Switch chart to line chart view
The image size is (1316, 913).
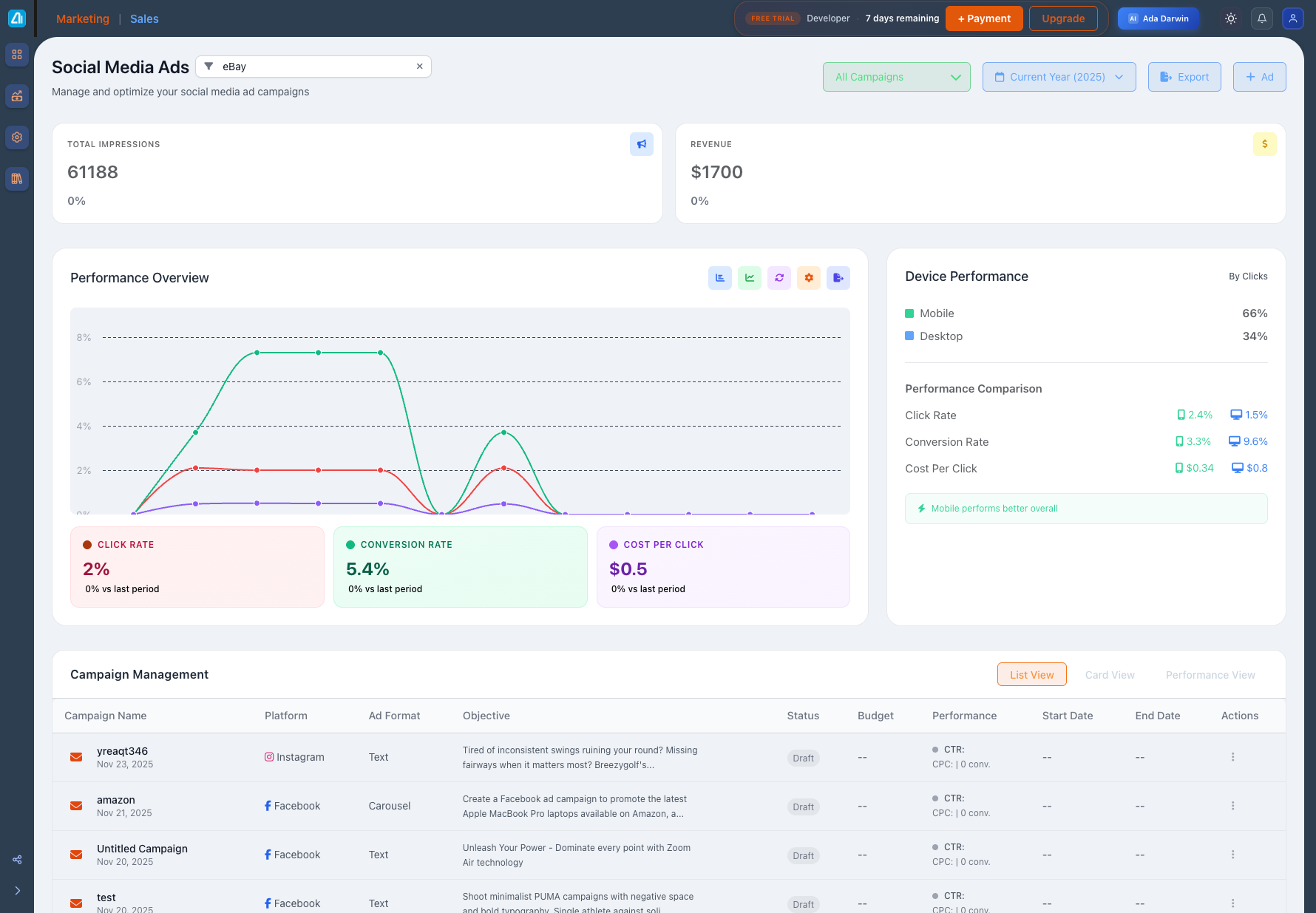pyautogui.click(x=749, y=277)
